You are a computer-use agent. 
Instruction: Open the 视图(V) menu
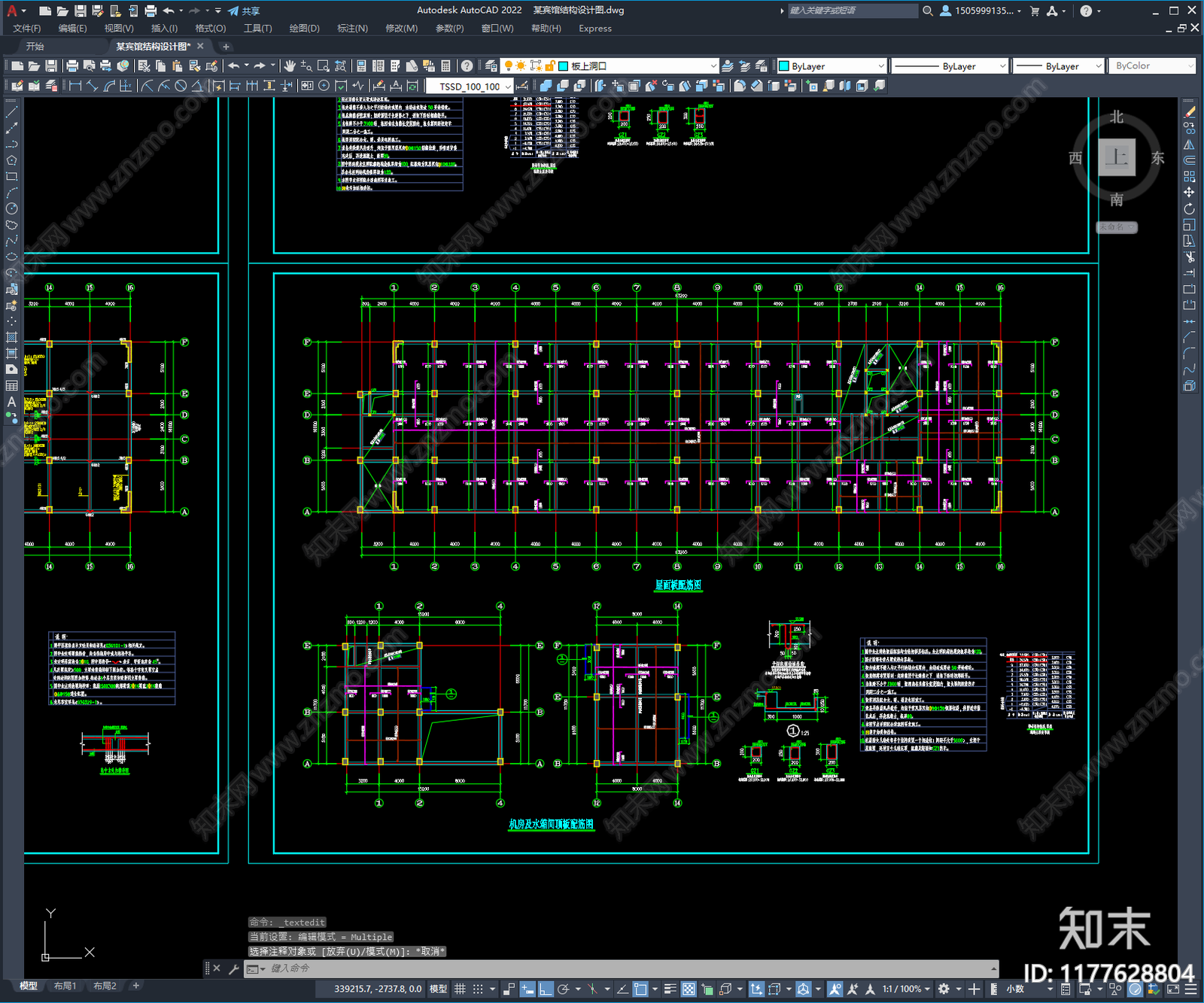119,29
